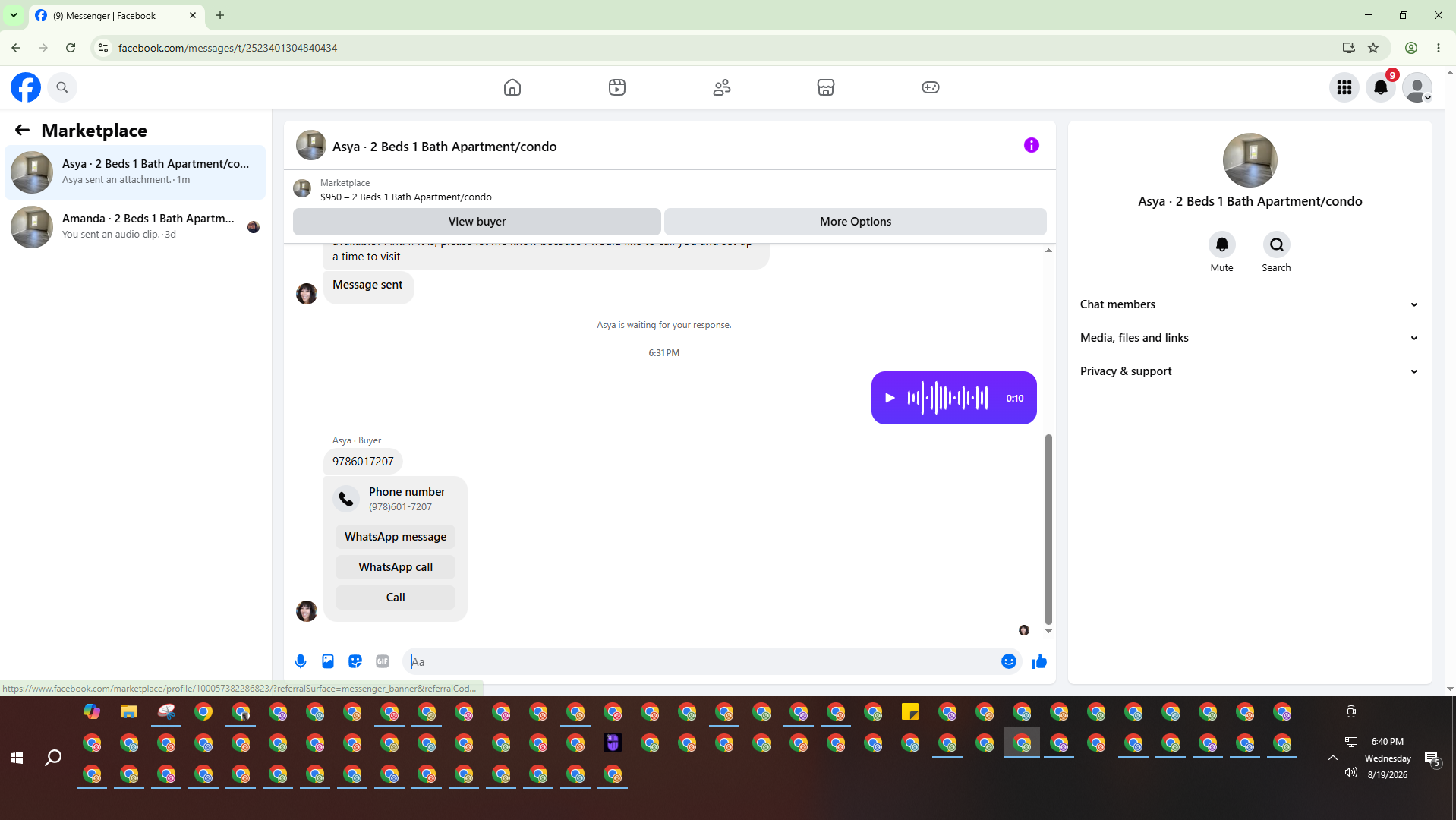Image resolution: width=1456 pixels, height=820 pixels.
Task: Open File Explorer from the taskbar
Action: point(129,711)
